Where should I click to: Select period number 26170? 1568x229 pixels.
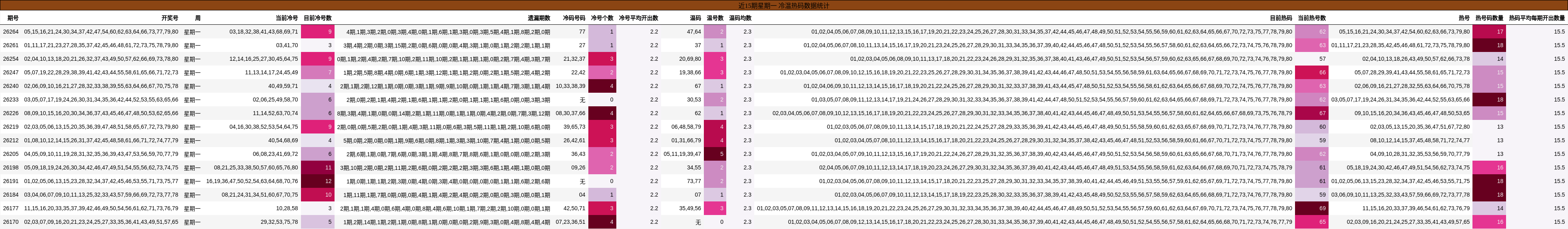tap(10, 222)
